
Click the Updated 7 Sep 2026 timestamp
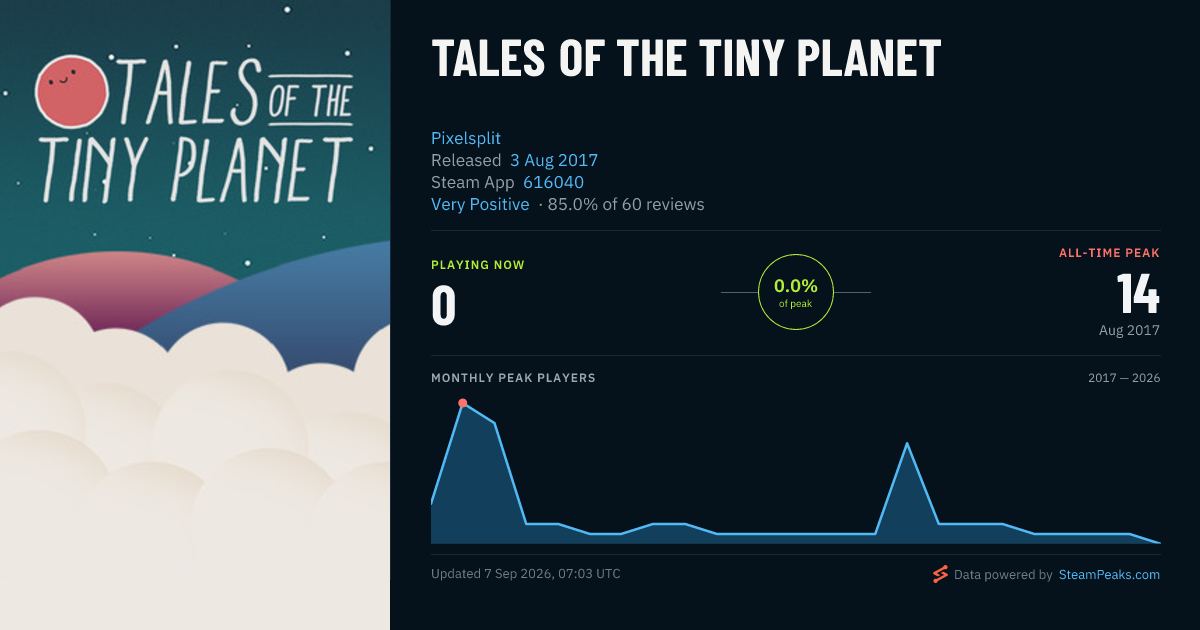click(x=526, y=574)
